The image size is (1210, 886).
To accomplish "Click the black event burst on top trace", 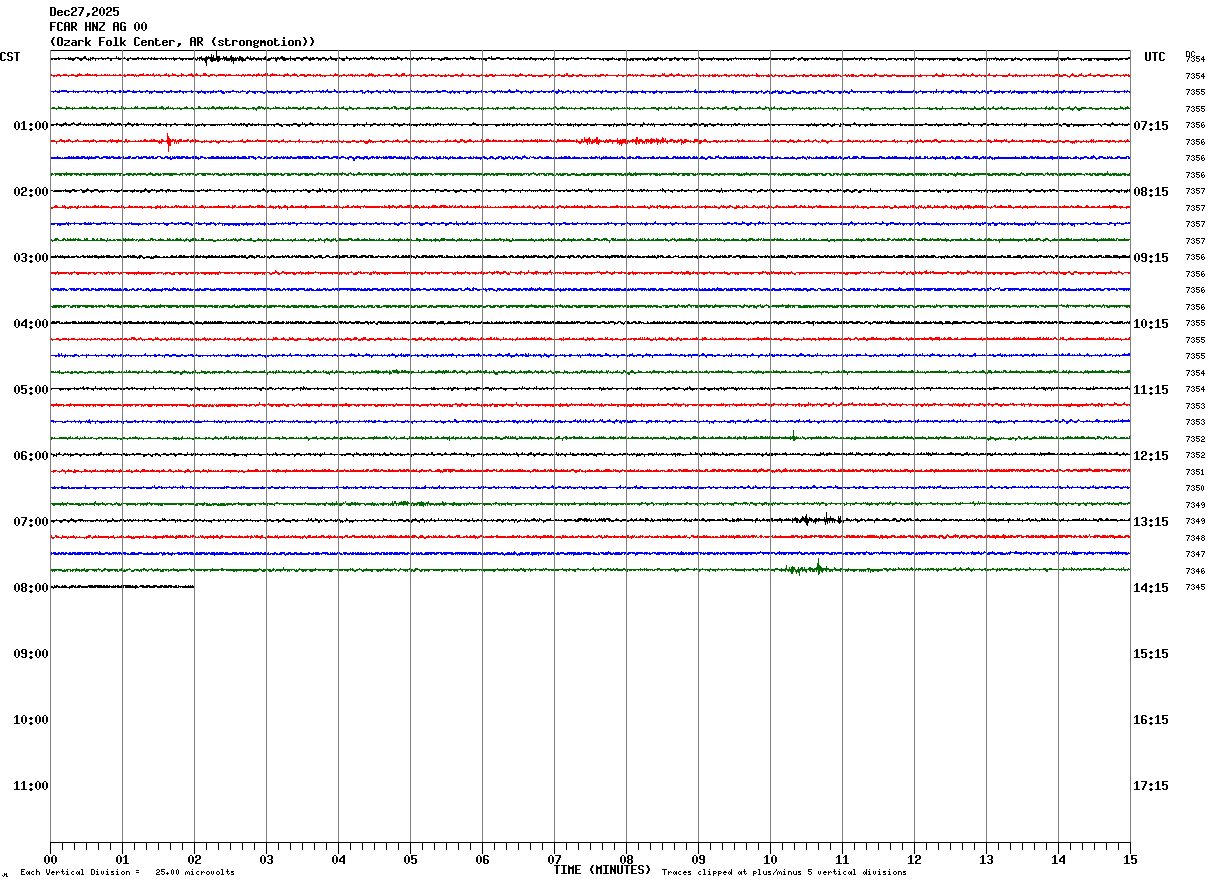I will (x=222, y=59).
